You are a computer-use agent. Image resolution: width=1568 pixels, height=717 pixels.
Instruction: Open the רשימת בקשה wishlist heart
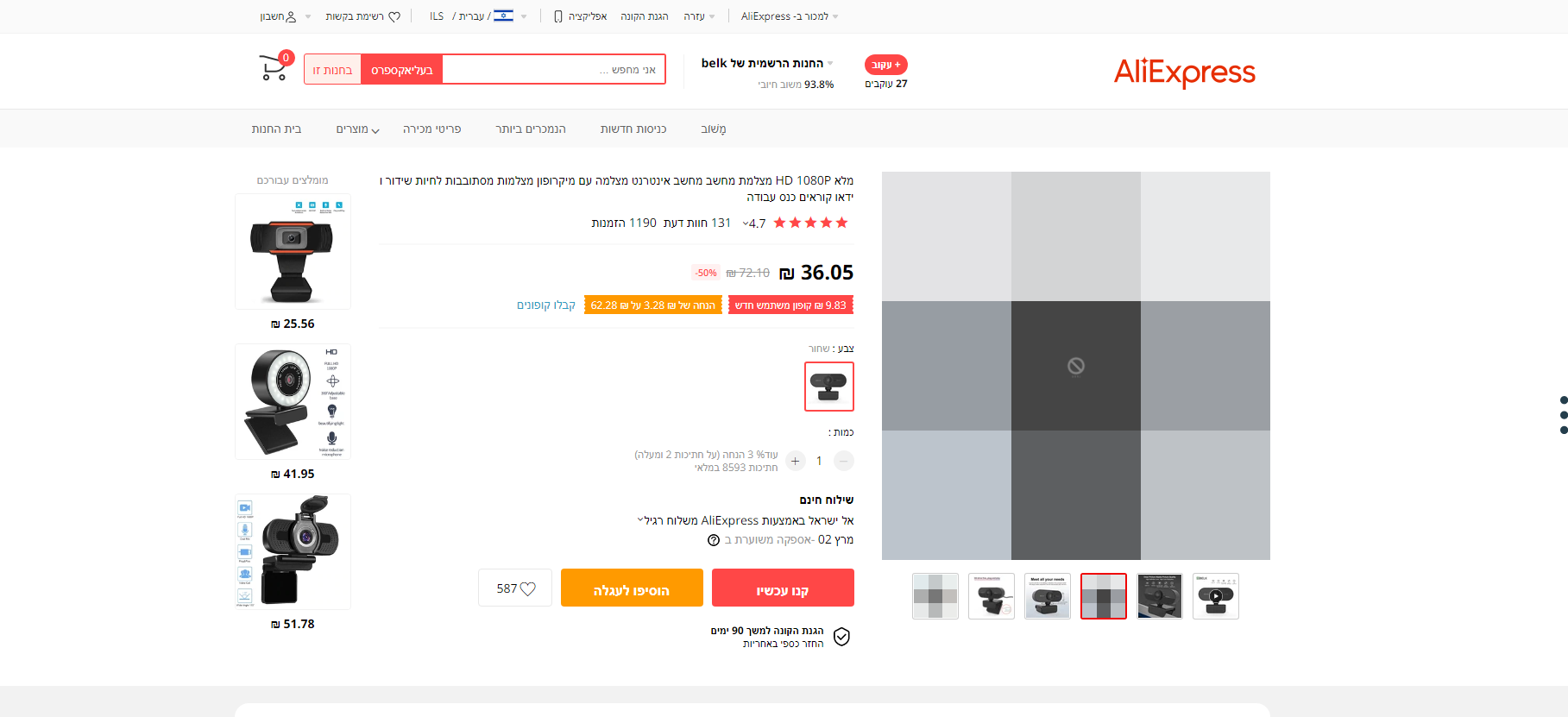pos(394,16)
